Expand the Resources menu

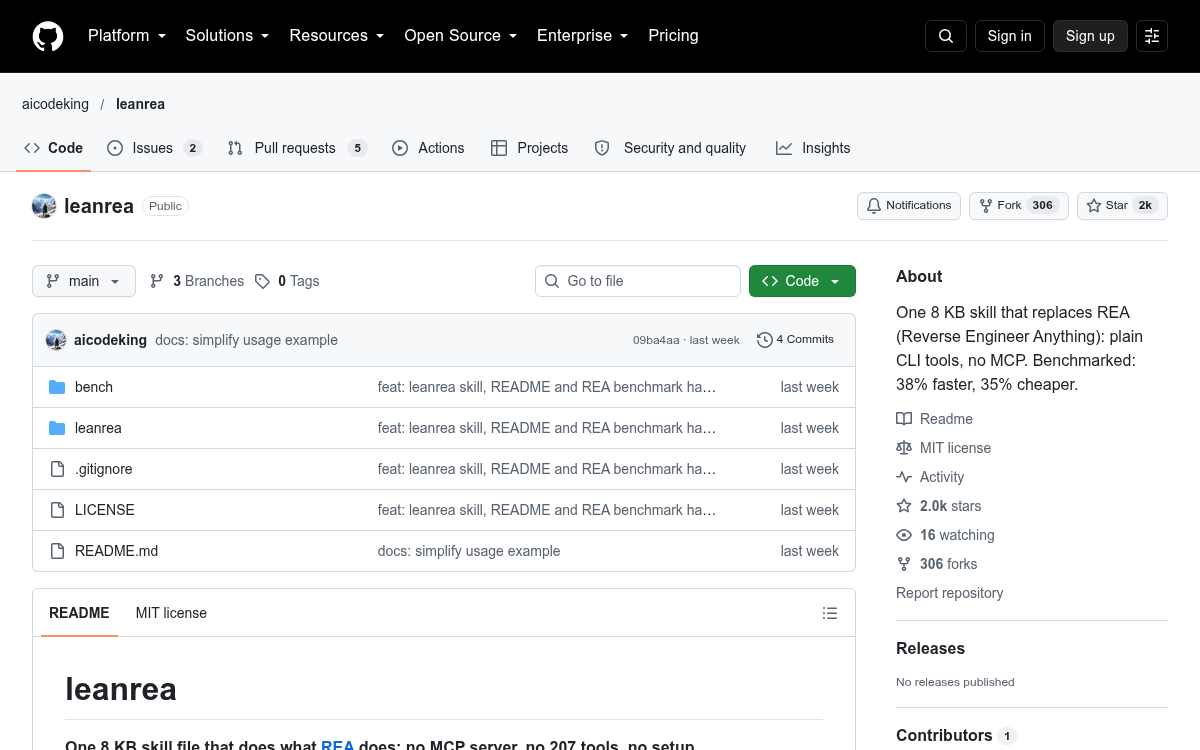tap(337, 36)
